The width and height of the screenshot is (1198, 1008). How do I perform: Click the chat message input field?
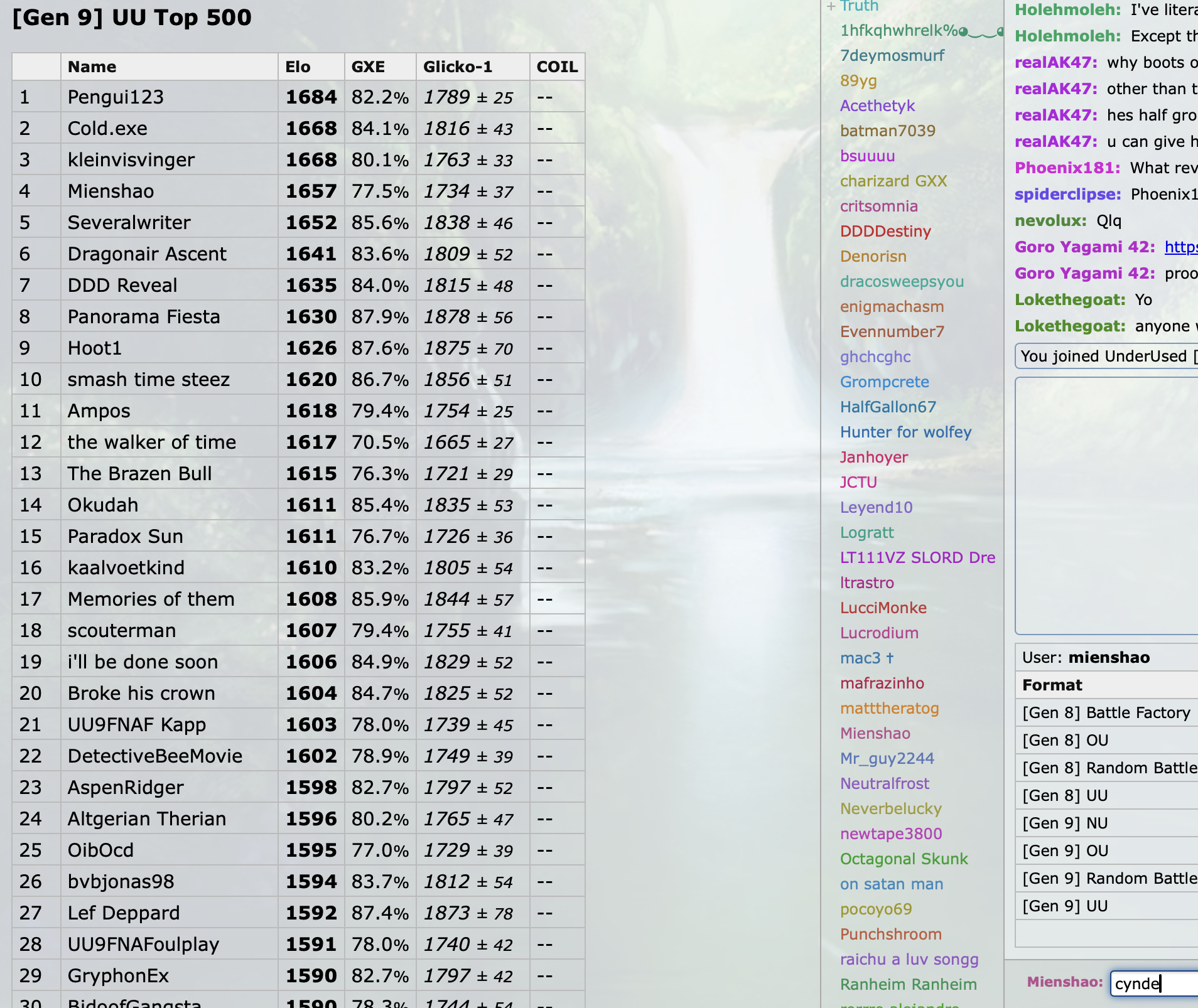point(1154,983)
